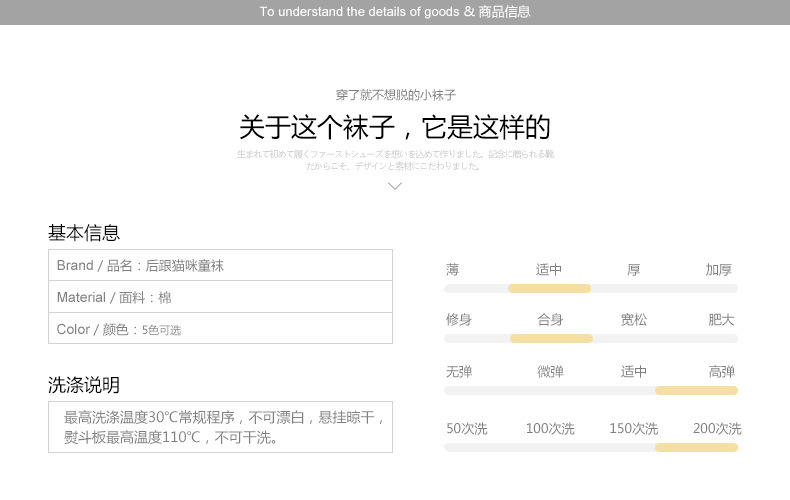Choose the 合身 fit option

550,320
